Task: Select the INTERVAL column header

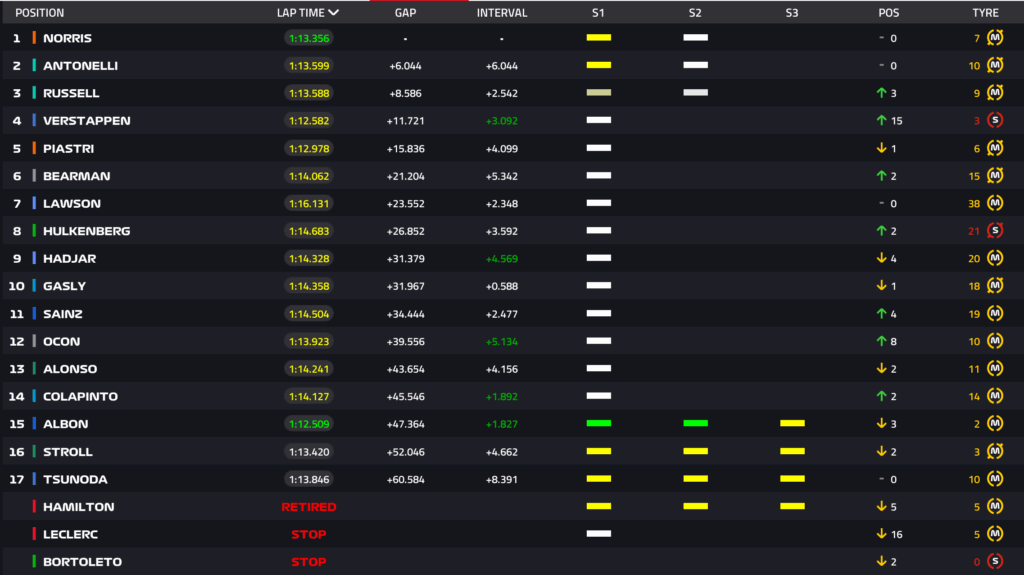Action: pos(502,13)
